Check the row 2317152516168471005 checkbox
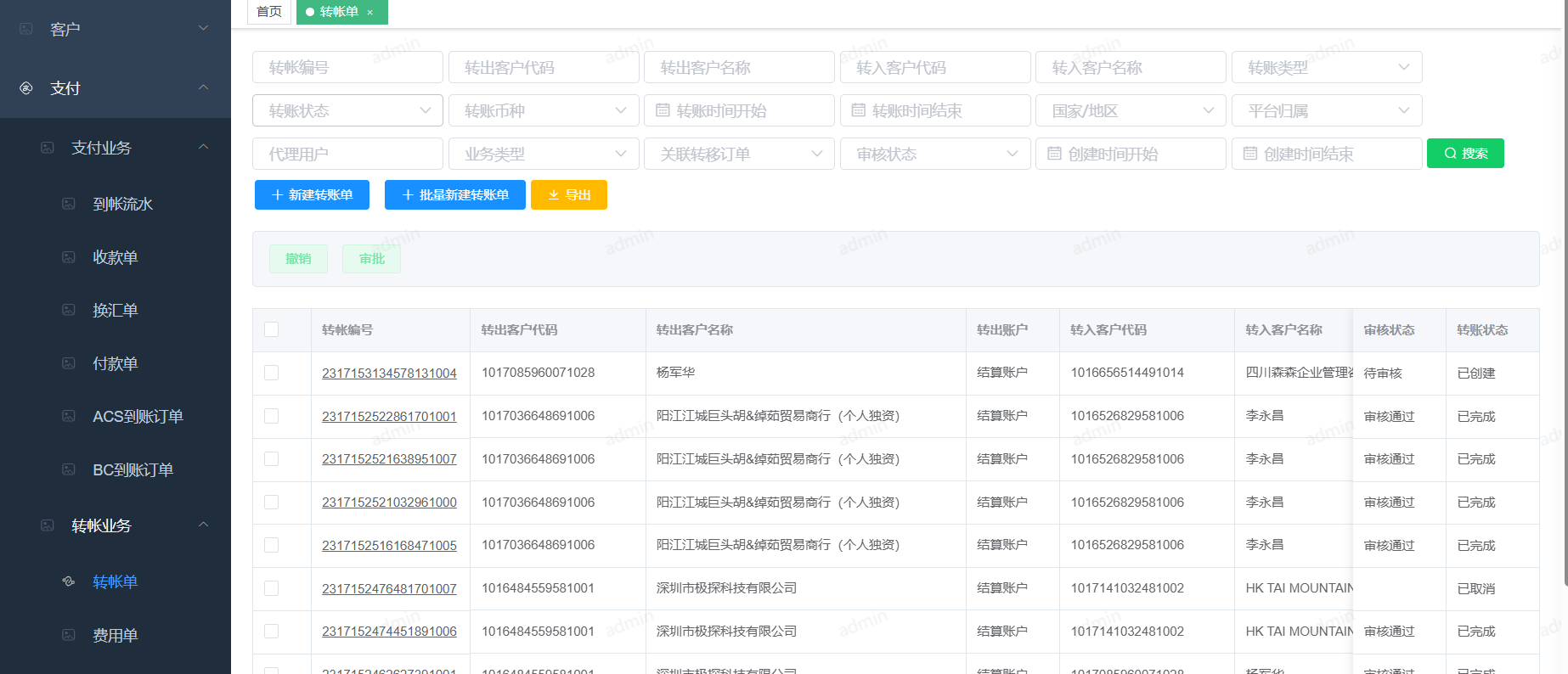Screen dimensions: 1568x674 [x=271, y=545]
